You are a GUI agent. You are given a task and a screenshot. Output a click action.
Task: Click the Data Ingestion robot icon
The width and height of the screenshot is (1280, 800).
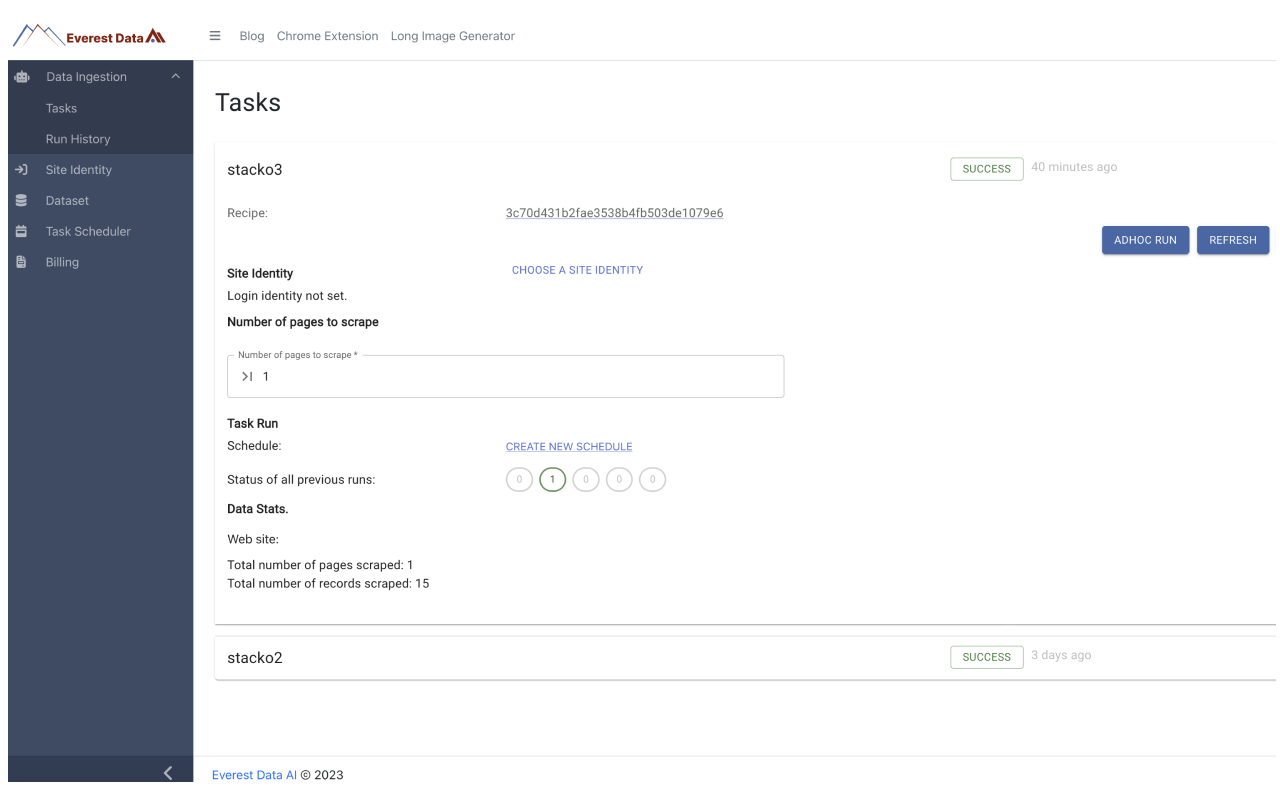(x=21, y=76)
